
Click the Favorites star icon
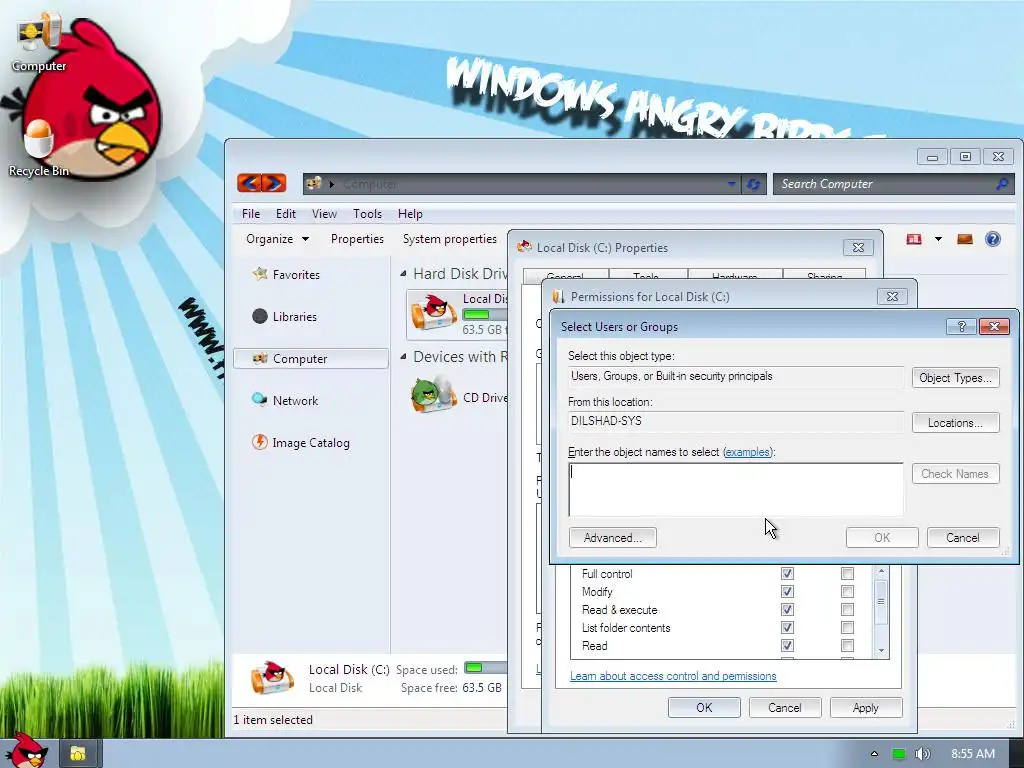point(260,274)
